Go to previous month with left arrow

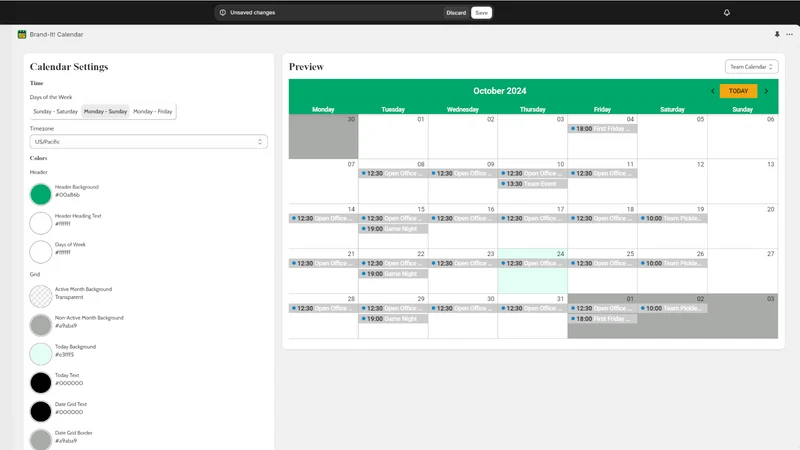[x=713, y=91]
